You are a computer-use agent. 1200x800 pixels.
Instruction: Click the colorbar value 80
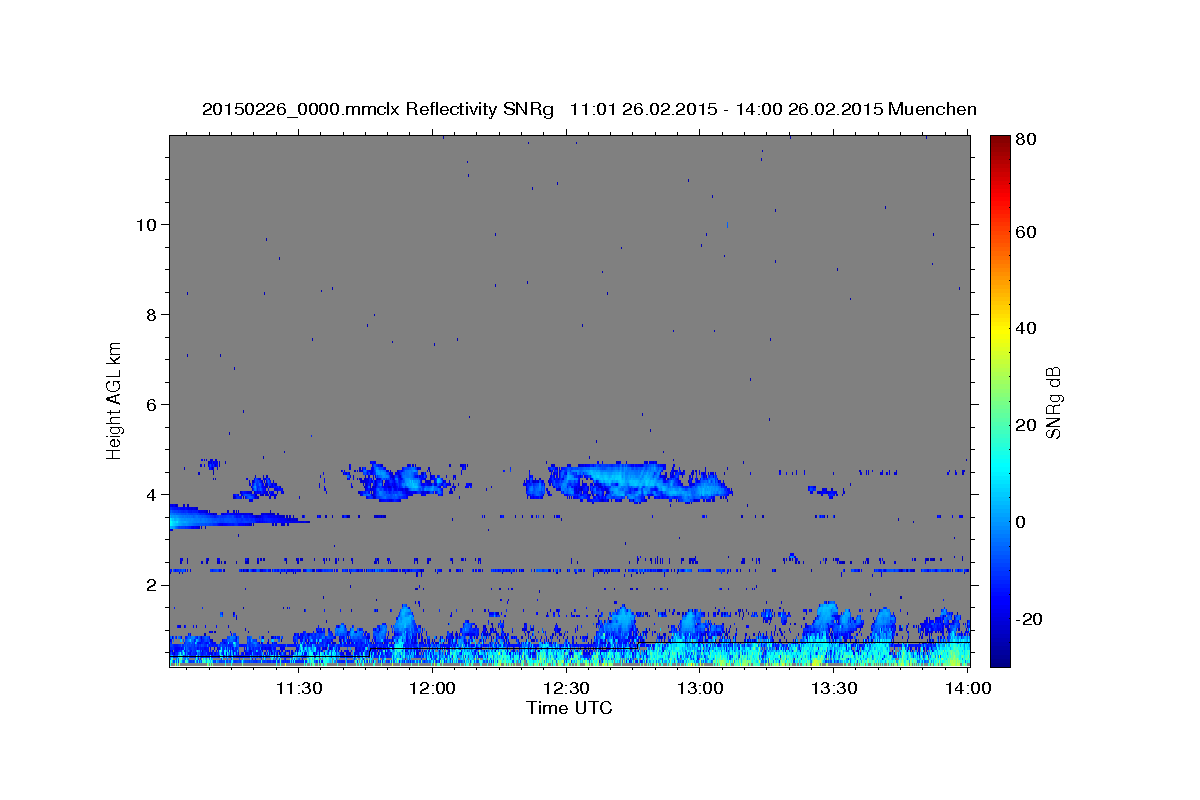point(1025,140)
